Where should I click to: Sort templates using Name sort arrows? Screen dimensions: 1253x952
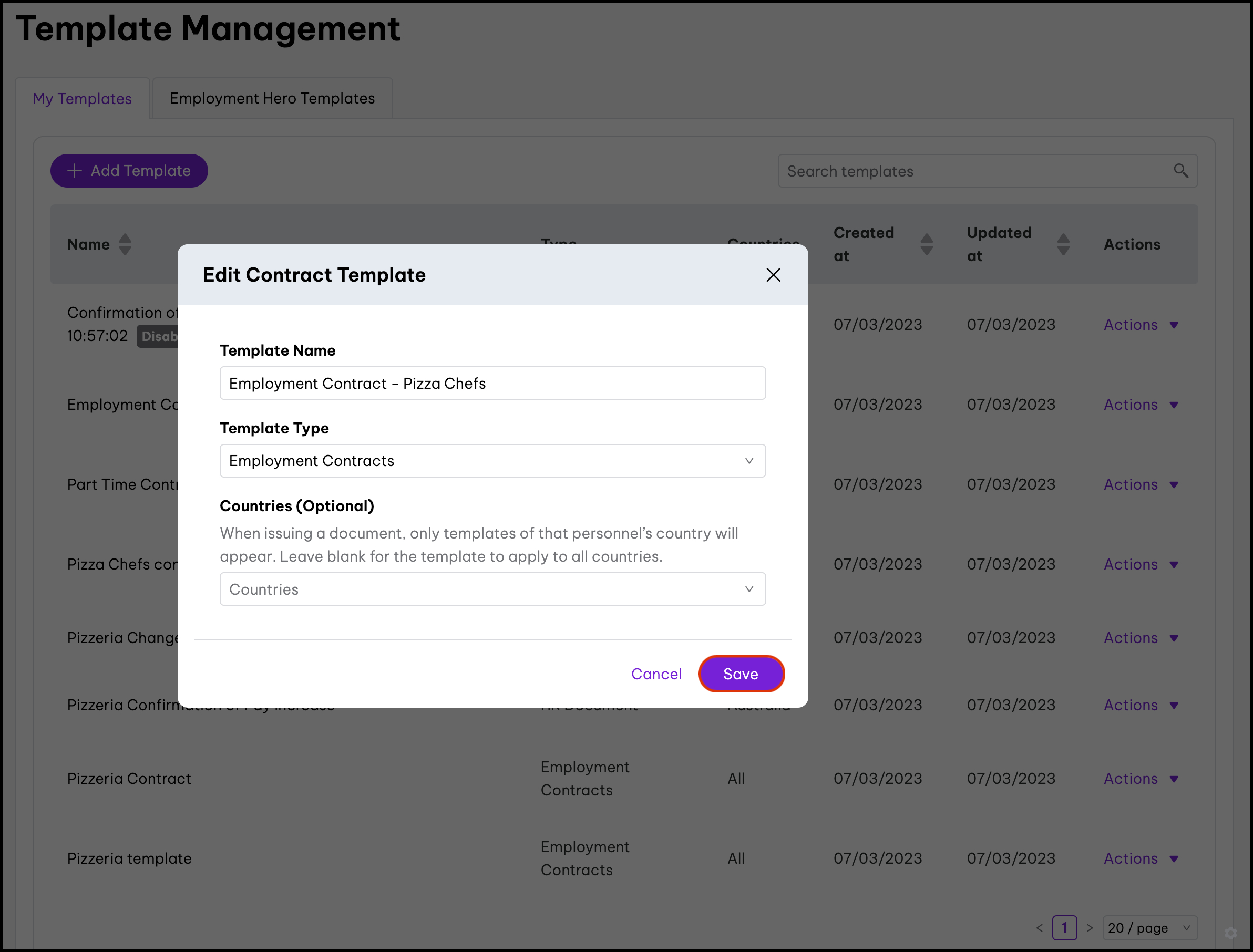tap(125, 244)
